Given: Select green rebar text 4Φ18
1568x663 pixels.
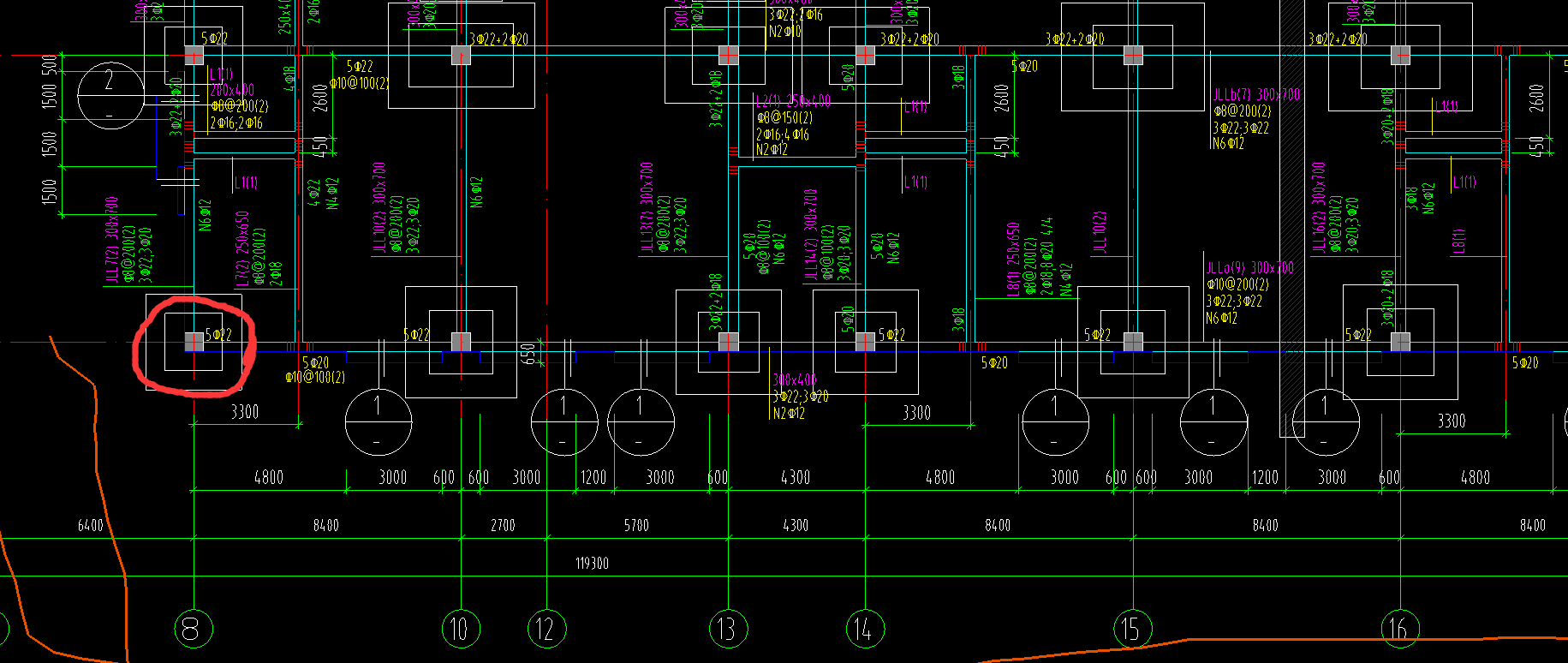Looking at the screenshot, I should click(x=289, y=78).
